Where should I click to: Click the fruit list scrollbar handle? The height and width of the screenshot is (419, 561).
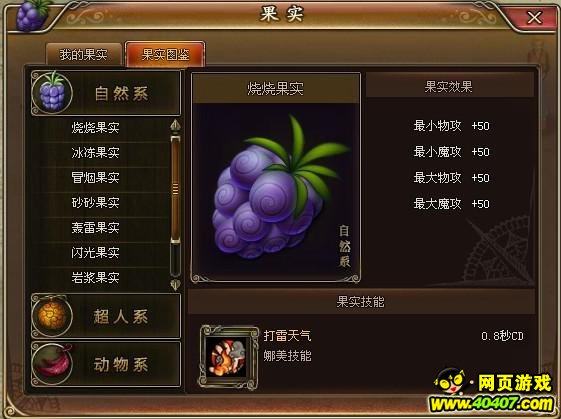(x=175, y=189)
